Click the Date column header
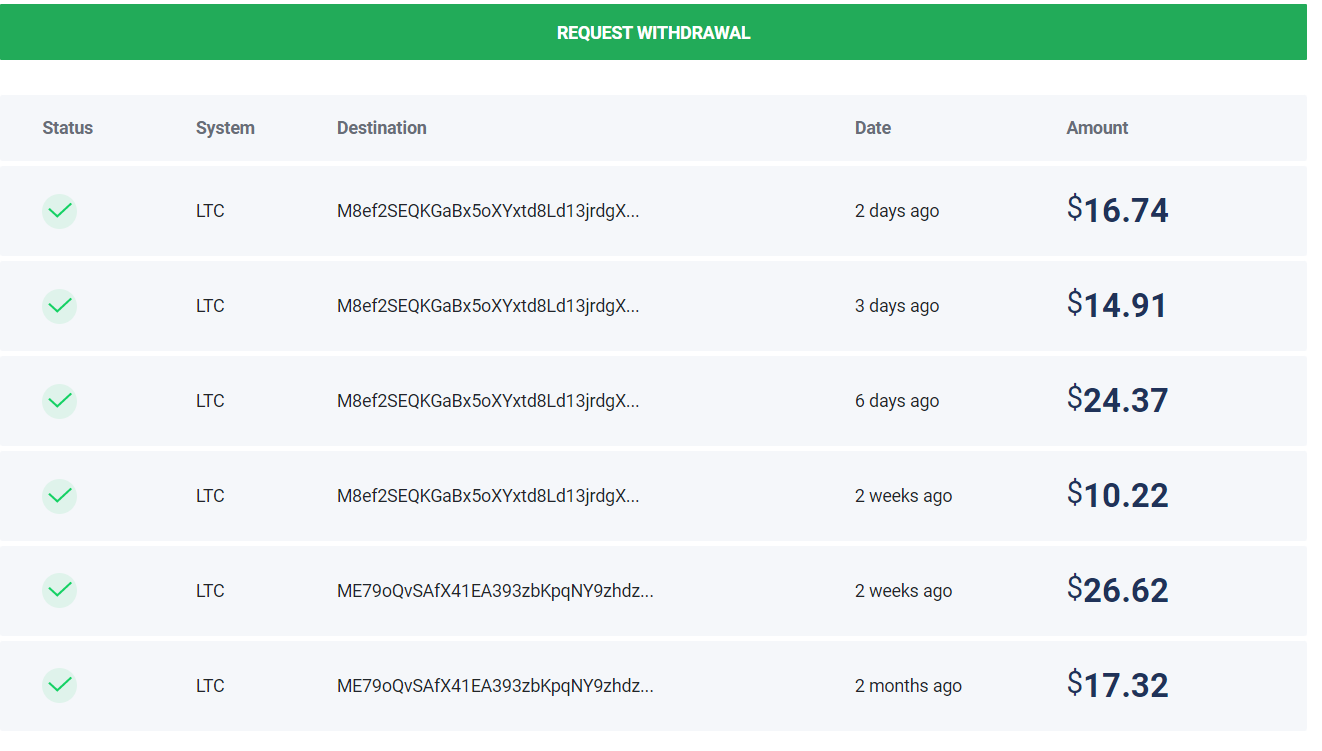Screen dimensions: 1322x751 (x=872, y=128)
